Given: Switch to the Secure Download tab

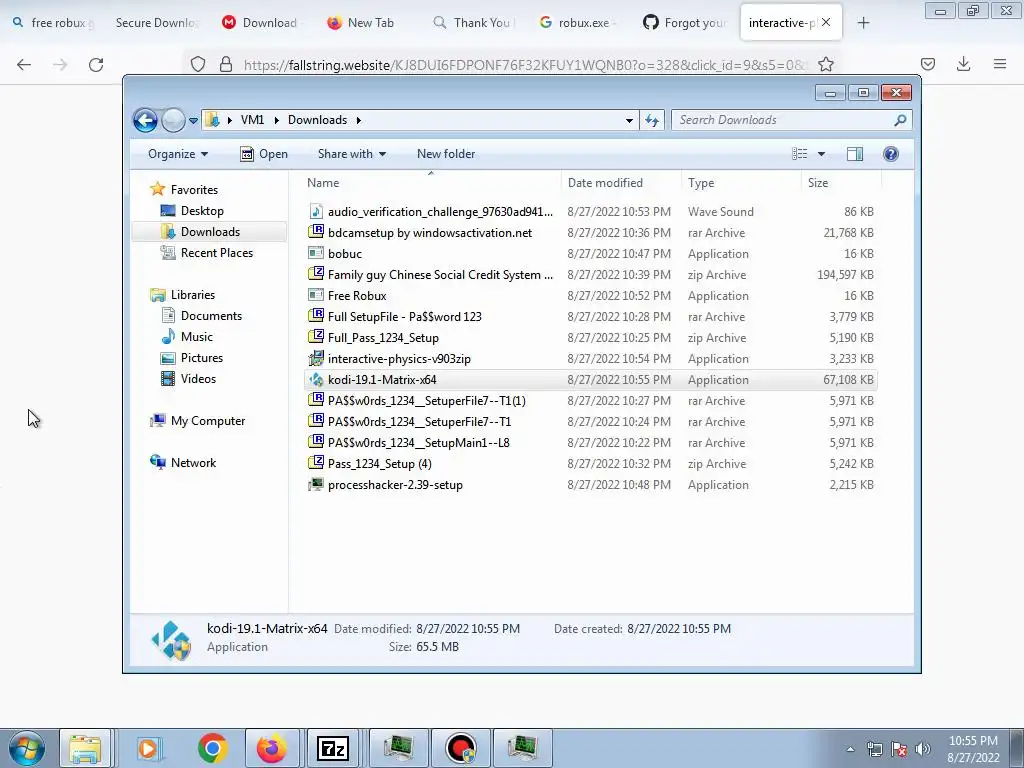Looking at the screenshot, I should point(156,23).
